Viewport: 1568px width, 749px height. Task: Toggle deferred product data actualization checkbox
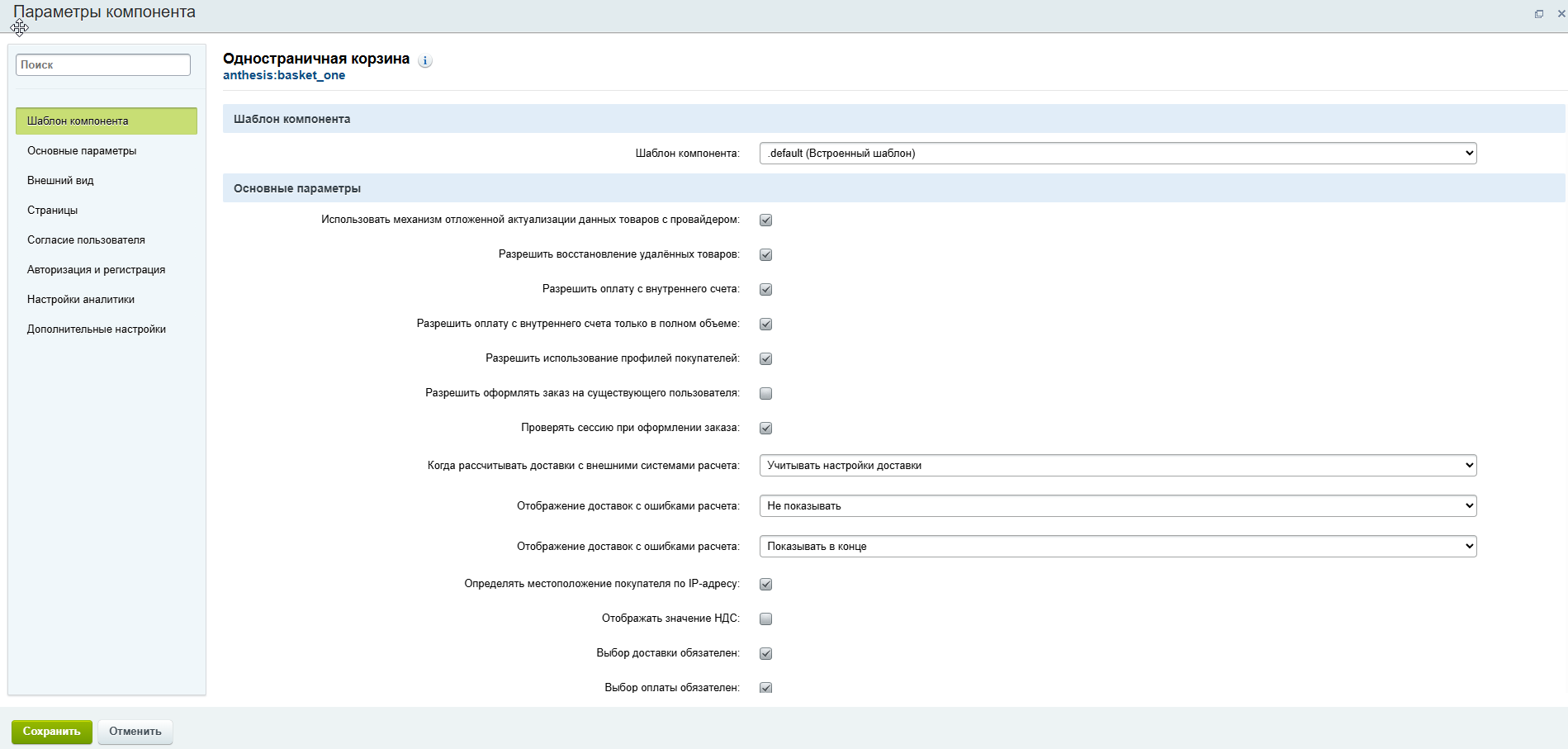coord(766,220)
